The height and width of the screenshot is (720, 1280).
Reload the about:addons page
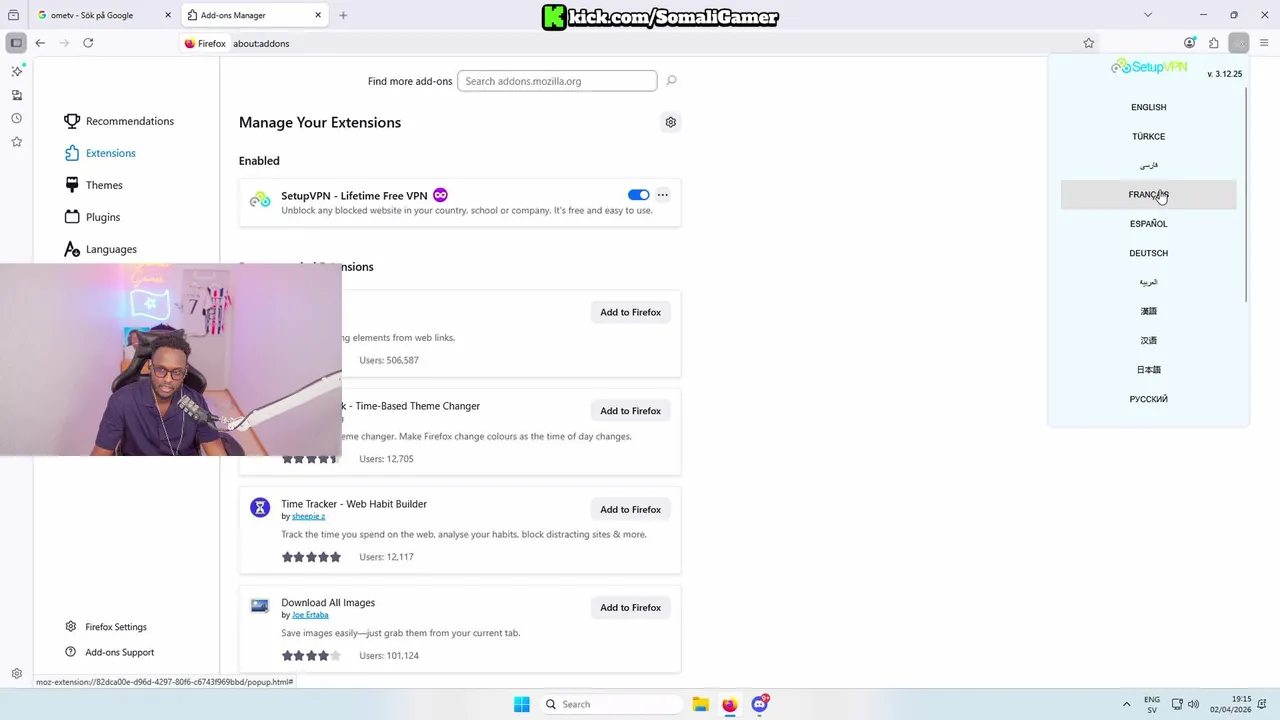(88, 43)
